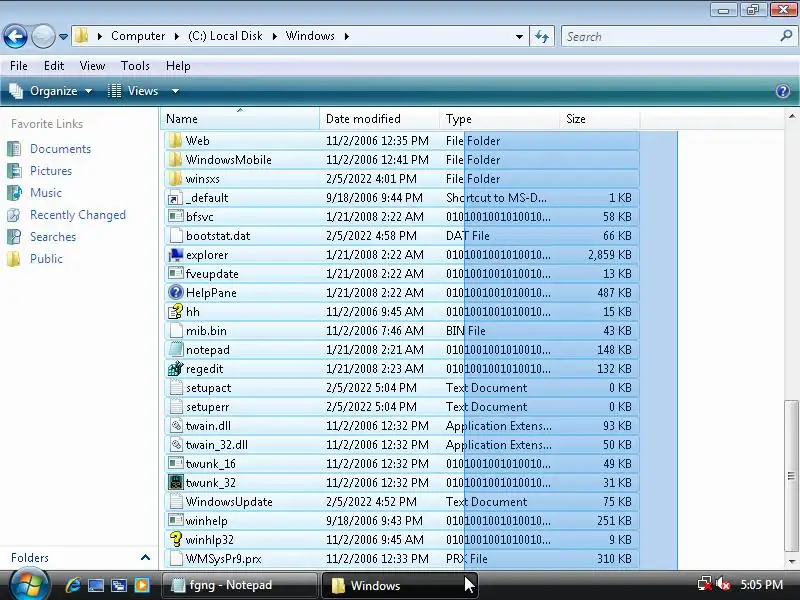Select the bootstat.dat file icon
The height and width of the screenshot is (600, 800).
pos(176,235)
